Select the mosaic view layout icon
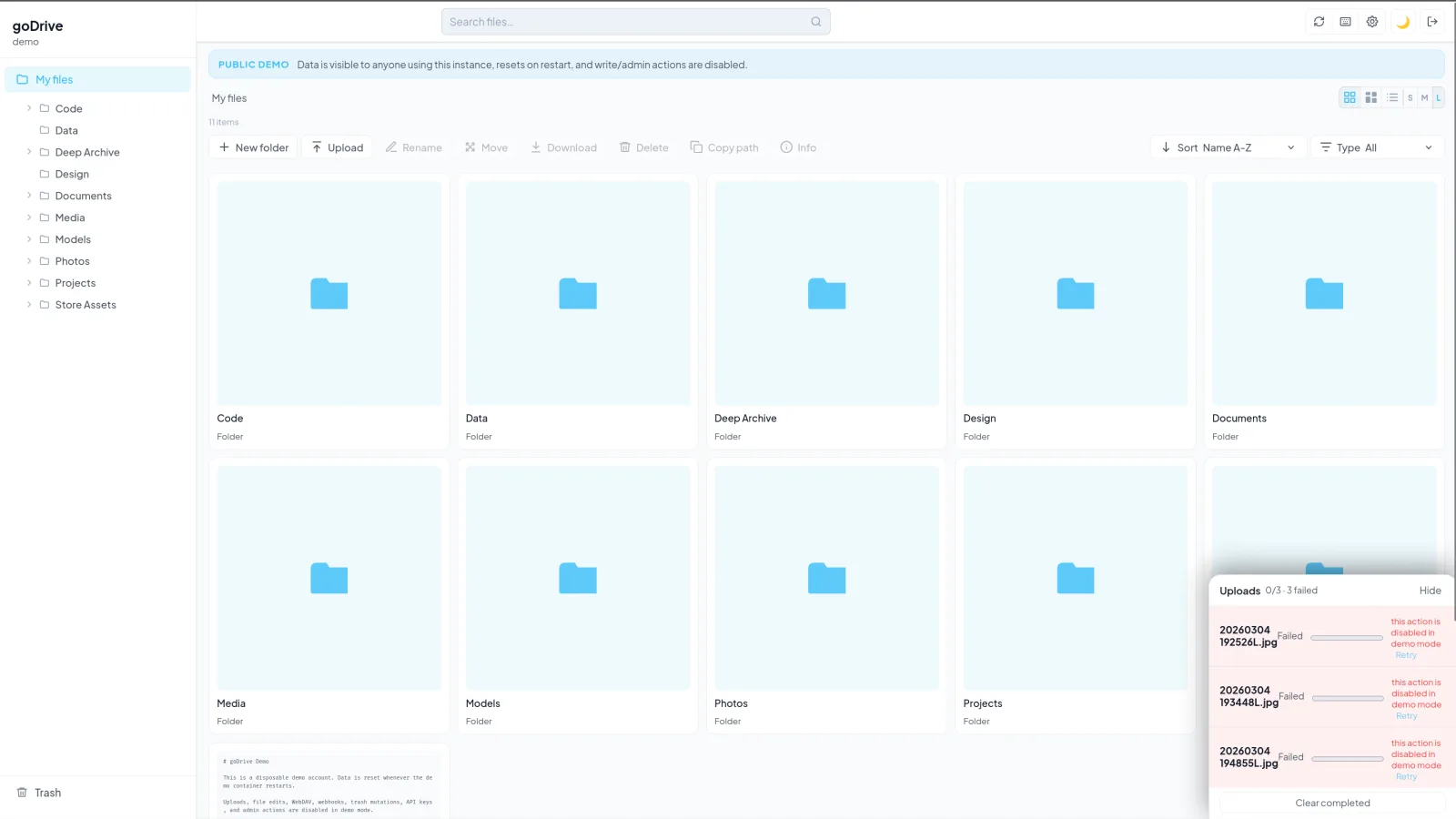This screenshot has width=1456, height=819. coord(1371,97)
